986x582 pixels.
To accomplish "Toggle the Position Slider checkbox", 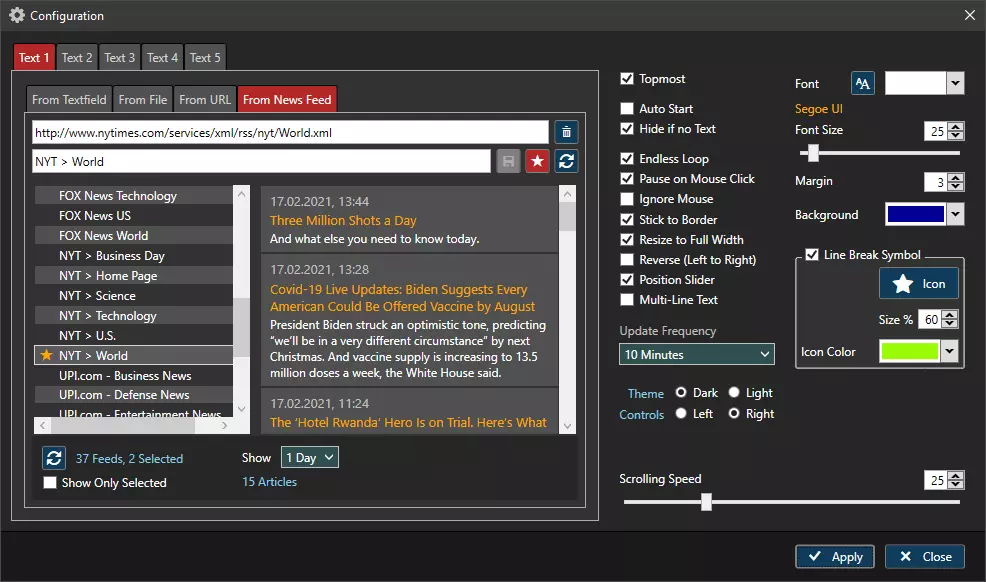I will 627,280.
